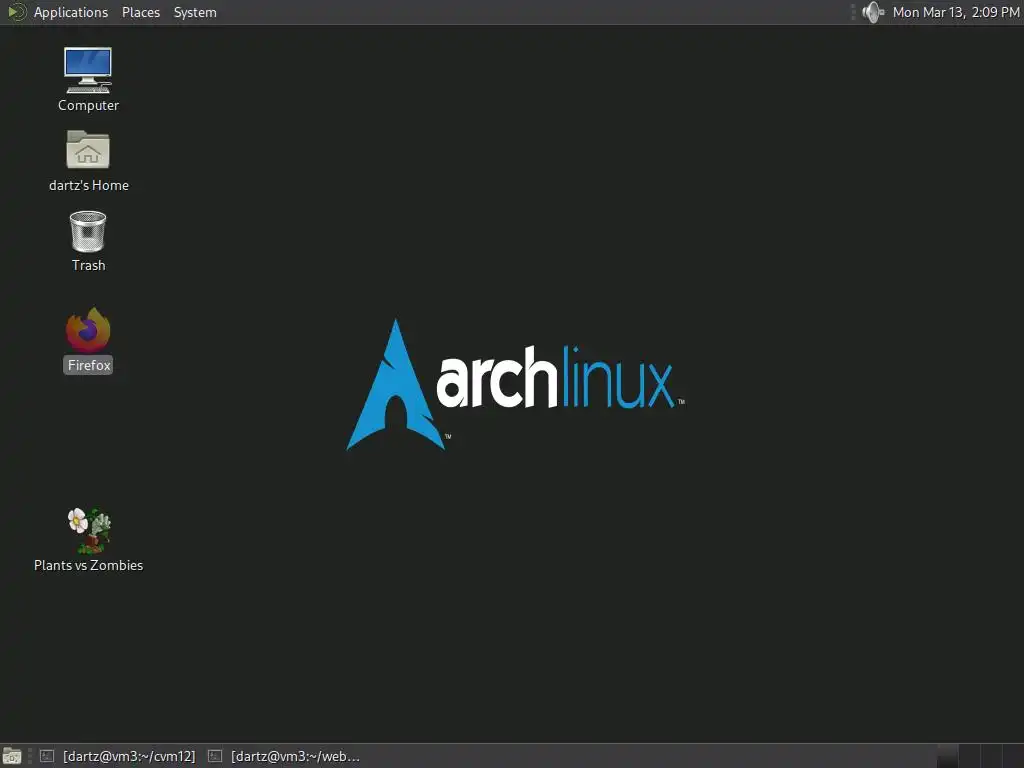
Task: Open the Applications menu
Action: [x=71, y=12]
